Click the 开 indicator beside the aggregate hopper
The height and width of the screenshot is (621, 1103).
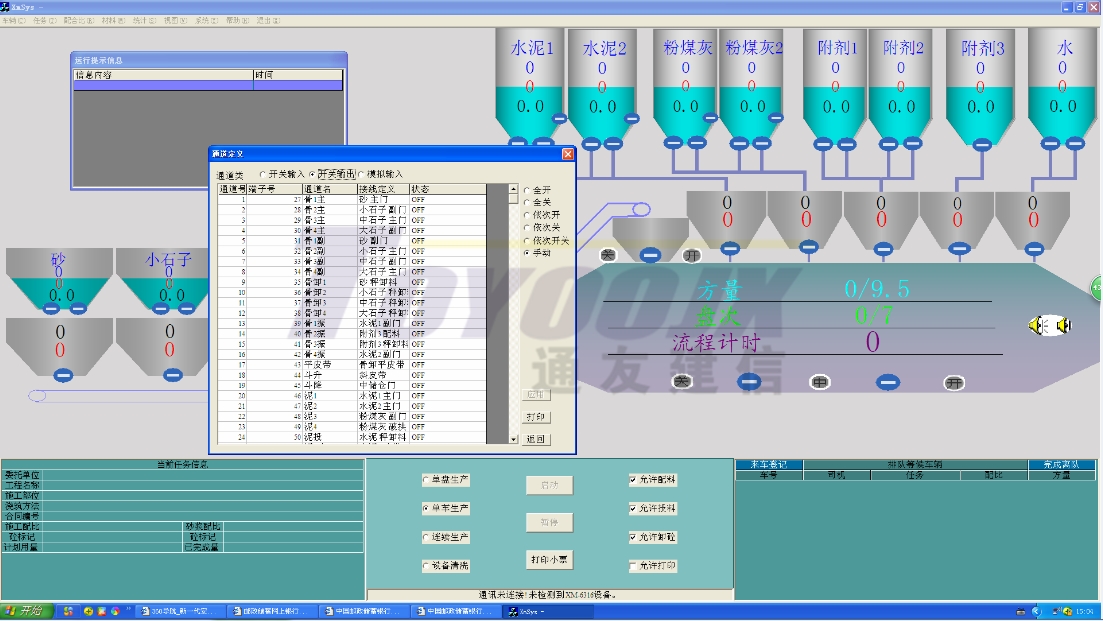point(692,255)
